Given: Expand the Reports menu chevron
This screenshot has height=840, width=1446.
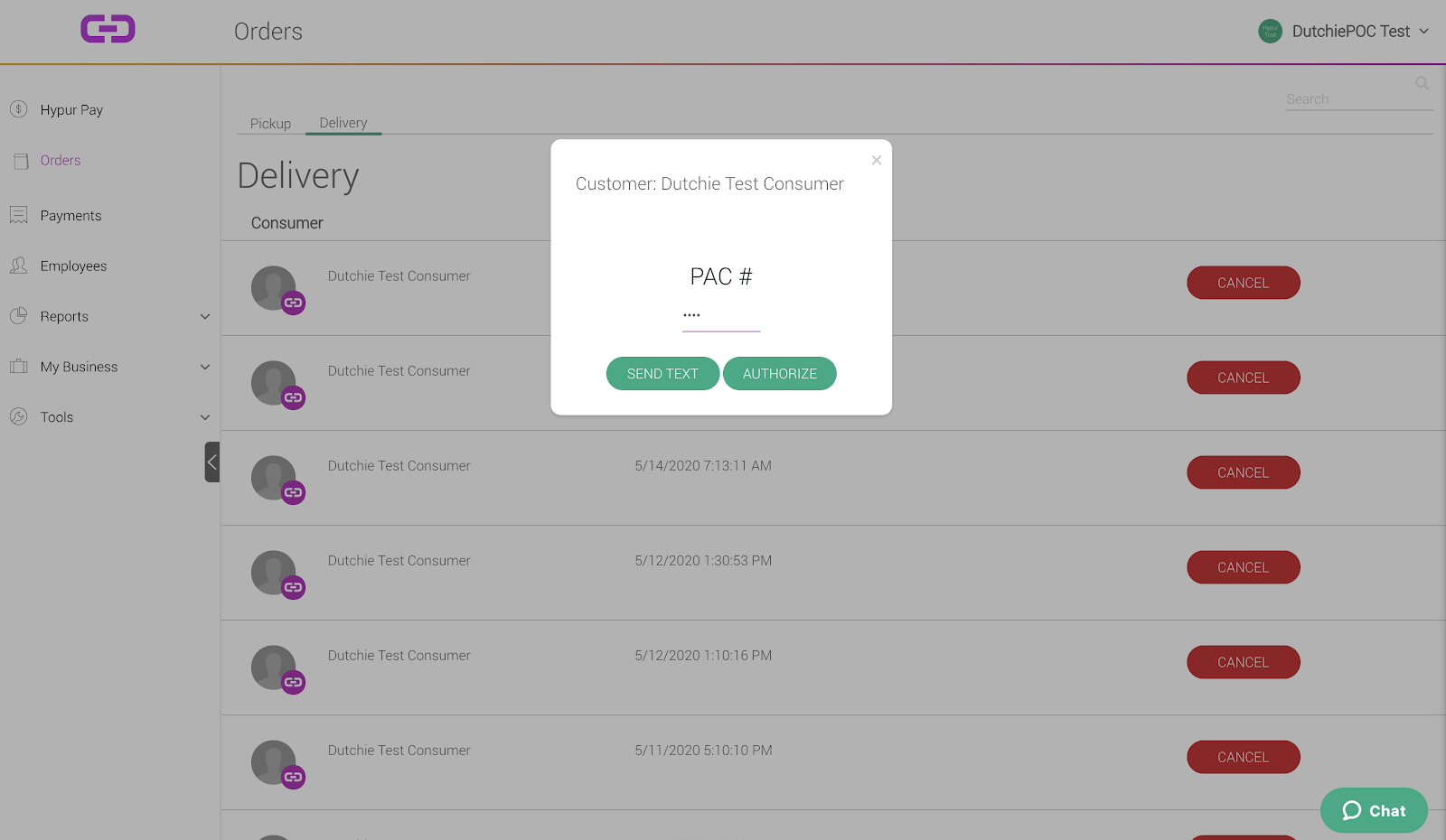Looking at the screenshot, I should 205,317.
